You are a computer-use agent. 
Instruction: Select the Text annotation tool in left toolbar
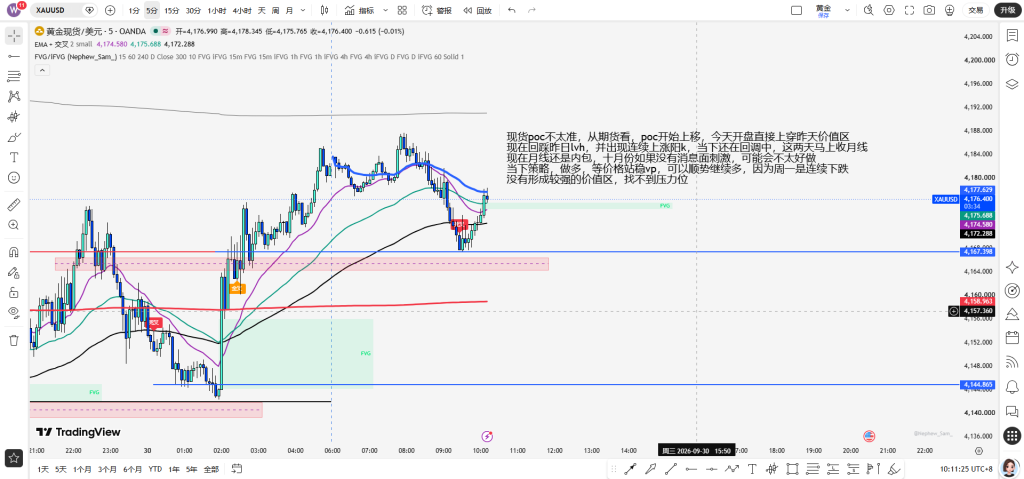coord(14,157)
